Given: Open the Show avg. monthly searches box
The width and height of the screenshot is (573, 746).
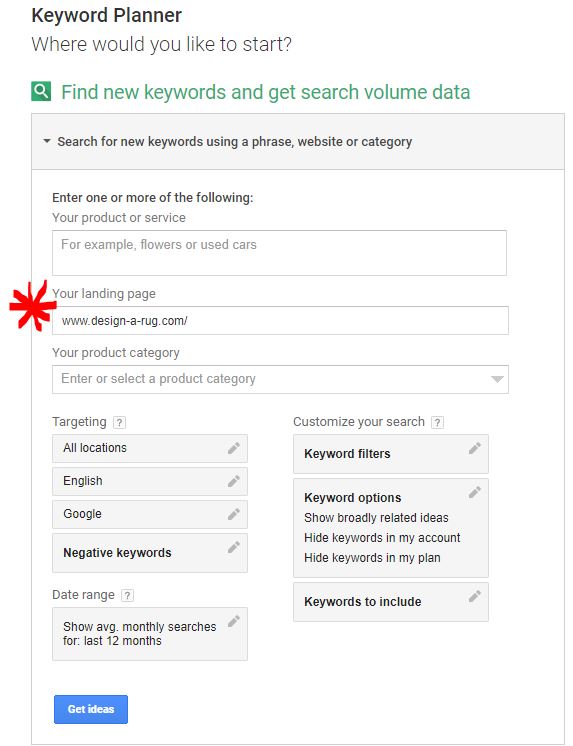Looking at the screenshot, I should pyautogui.click(x=150, y=634).
